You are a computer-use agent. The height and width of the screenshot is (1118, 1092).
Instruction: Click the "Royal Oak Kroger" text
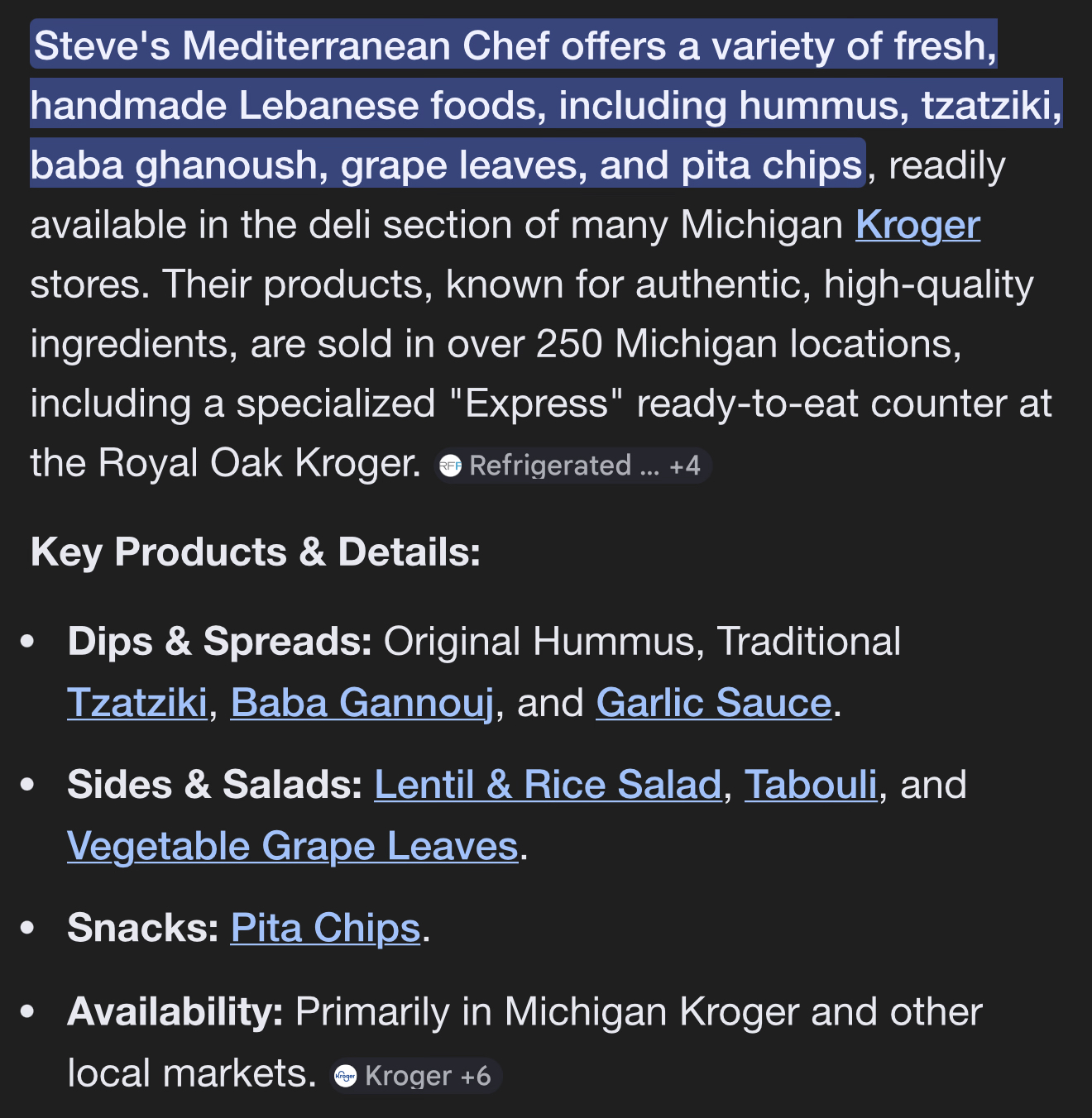click(258, 463)
